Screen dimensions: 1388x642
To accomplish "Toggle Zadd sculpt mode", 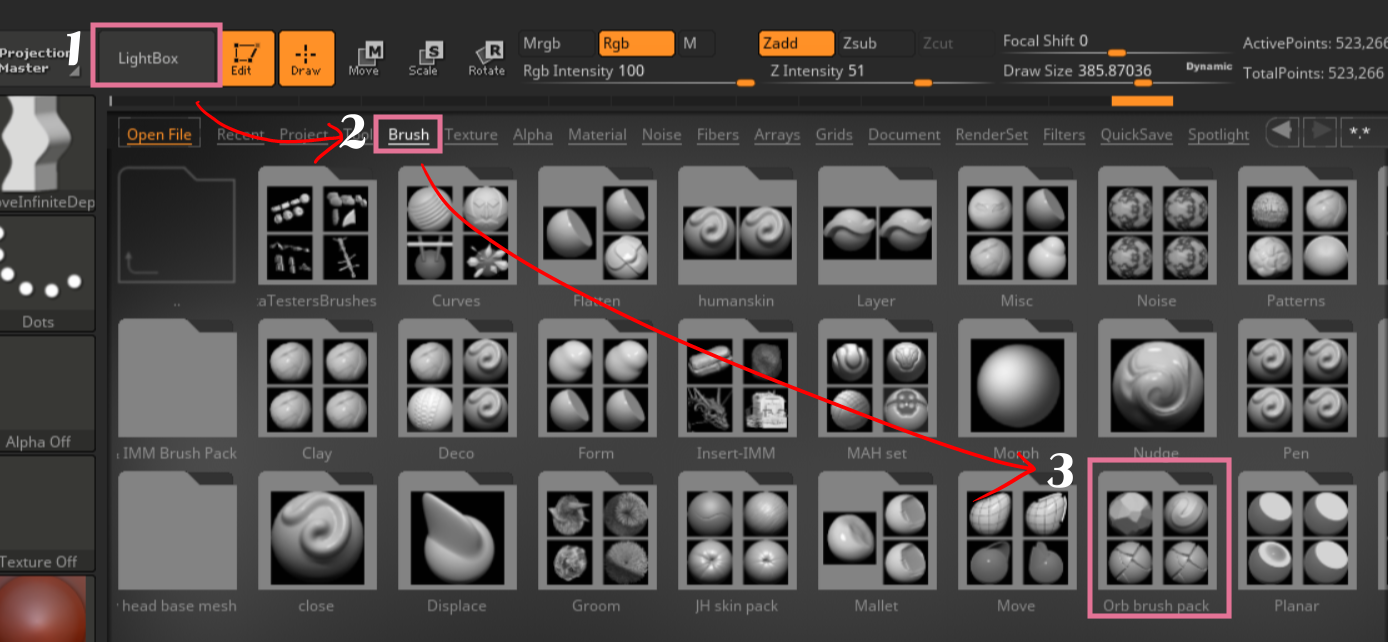I will pyautogui.click(x=796, y=43).
